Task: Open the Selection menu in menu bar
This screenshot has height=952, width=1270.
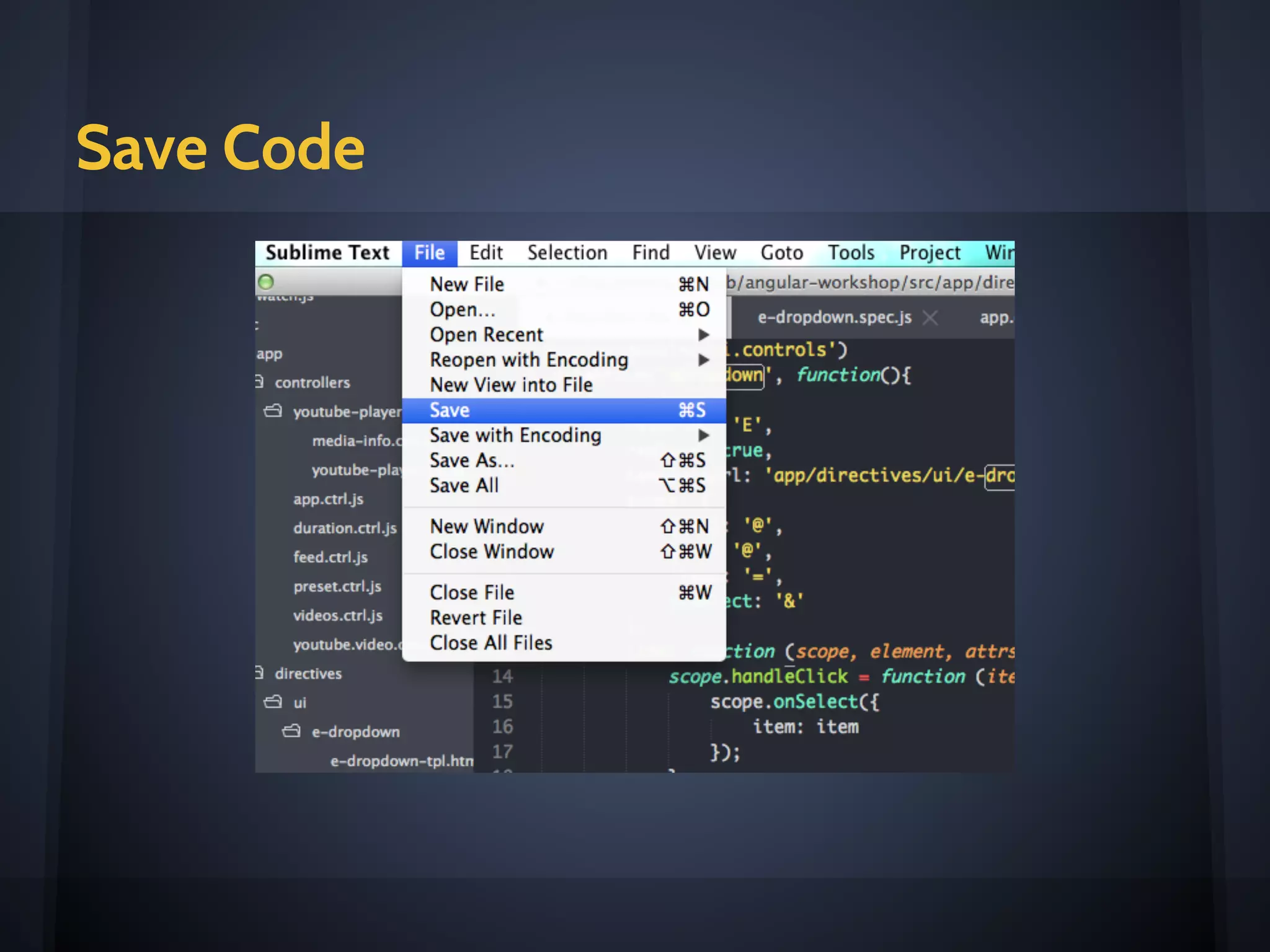Action: pyautogui.click(x=567, y=253)
